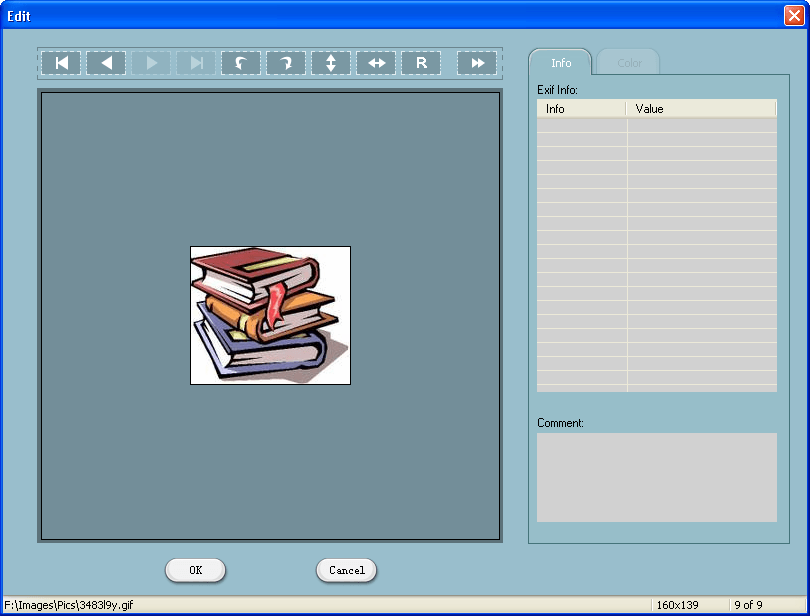Dismiss the dialog via Cancel
The image size is (810, 616).
click(x=346, y=570)
